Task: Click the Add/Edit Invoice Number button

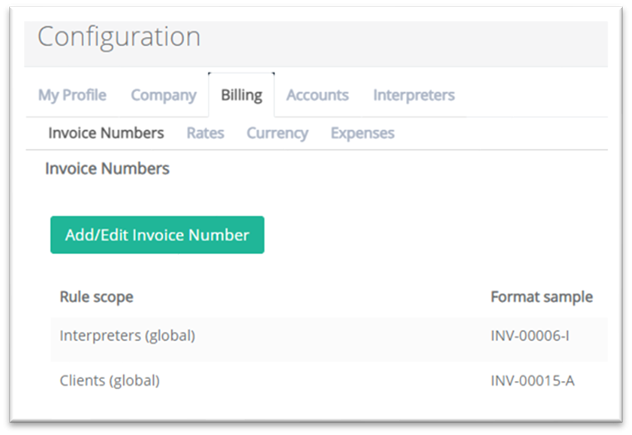Action: [x=157, y=235]
